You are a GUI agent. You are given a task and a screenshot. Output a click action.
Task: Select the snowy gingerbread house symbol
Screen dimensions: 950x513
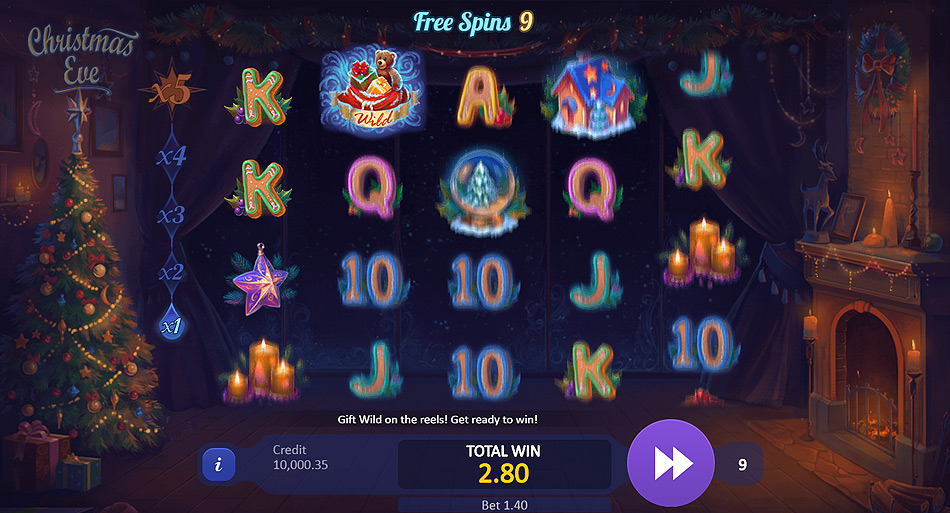coord(593,93)
